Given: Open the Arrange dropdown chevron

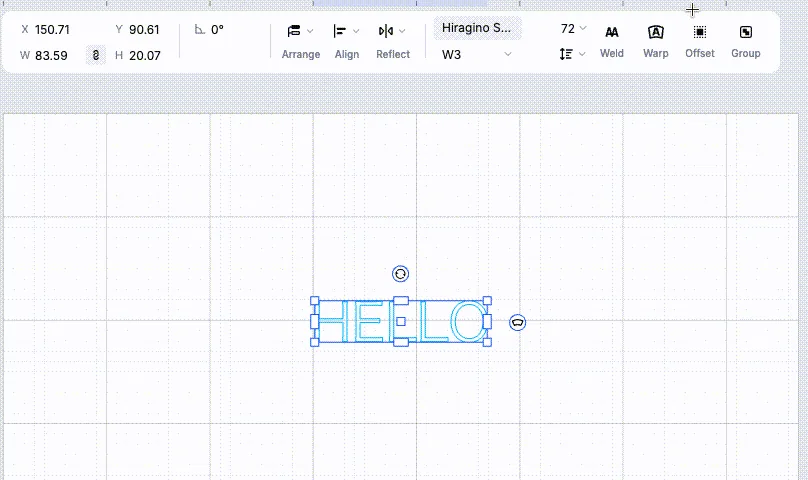Looking at the screenshot, I should [x=310, y=31].
